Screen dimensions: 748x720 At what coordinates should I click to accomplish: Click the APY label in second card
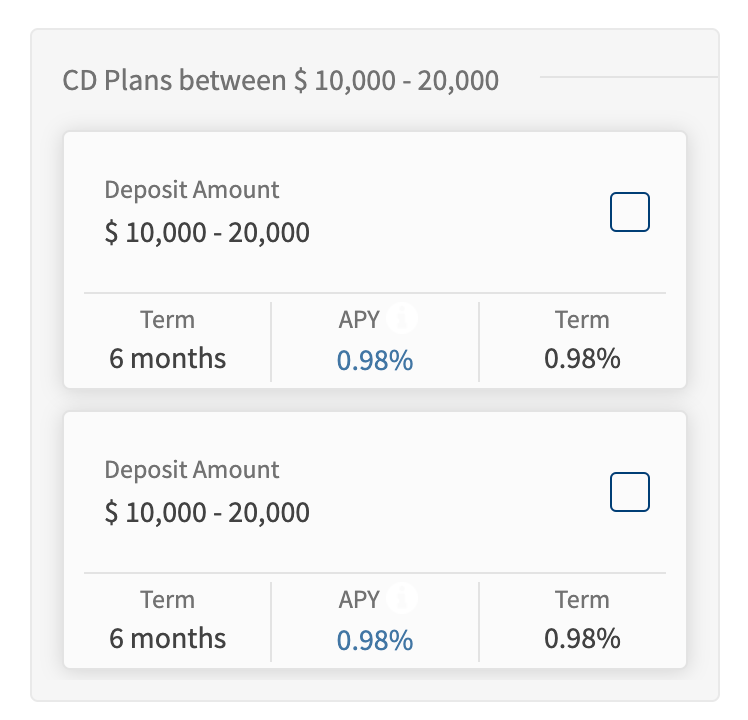click(x=359, y=599)
